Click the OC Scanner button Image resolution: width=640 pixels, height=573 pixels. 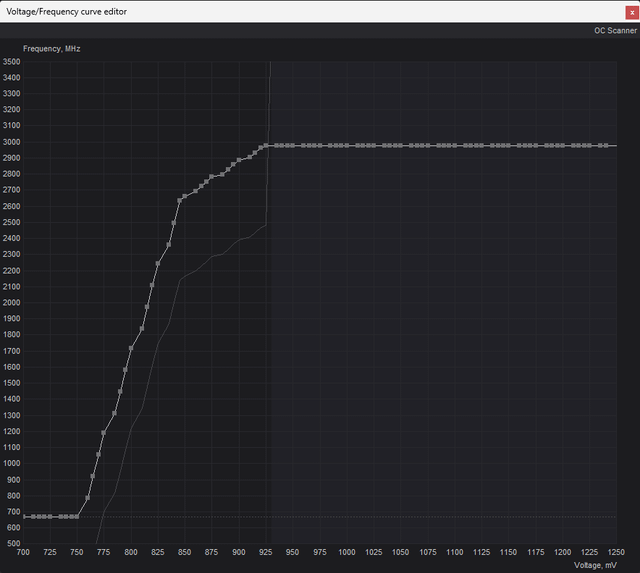click(615, 31)
